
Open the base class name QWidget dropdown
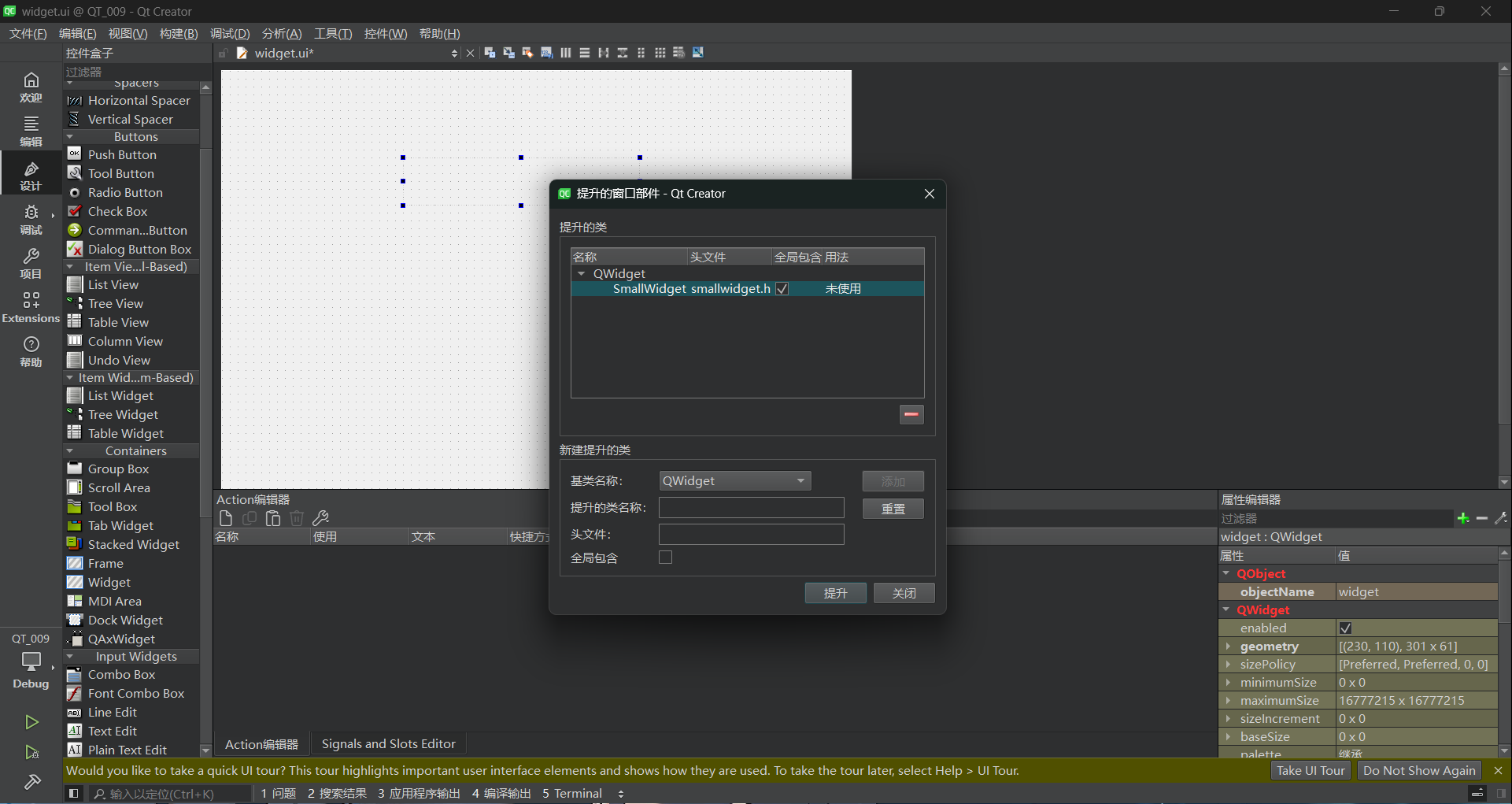(734, 481)
